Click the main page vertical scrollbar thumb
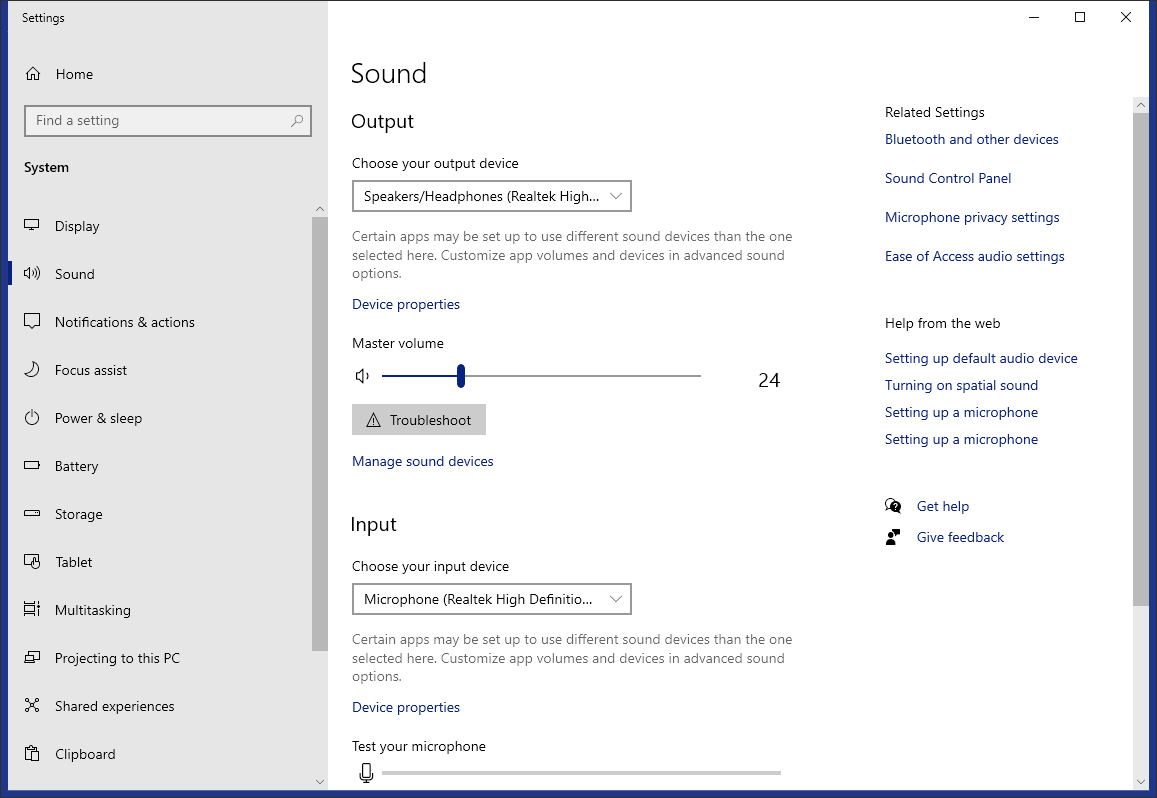1157x798 pixels. tap(1141, 360)
